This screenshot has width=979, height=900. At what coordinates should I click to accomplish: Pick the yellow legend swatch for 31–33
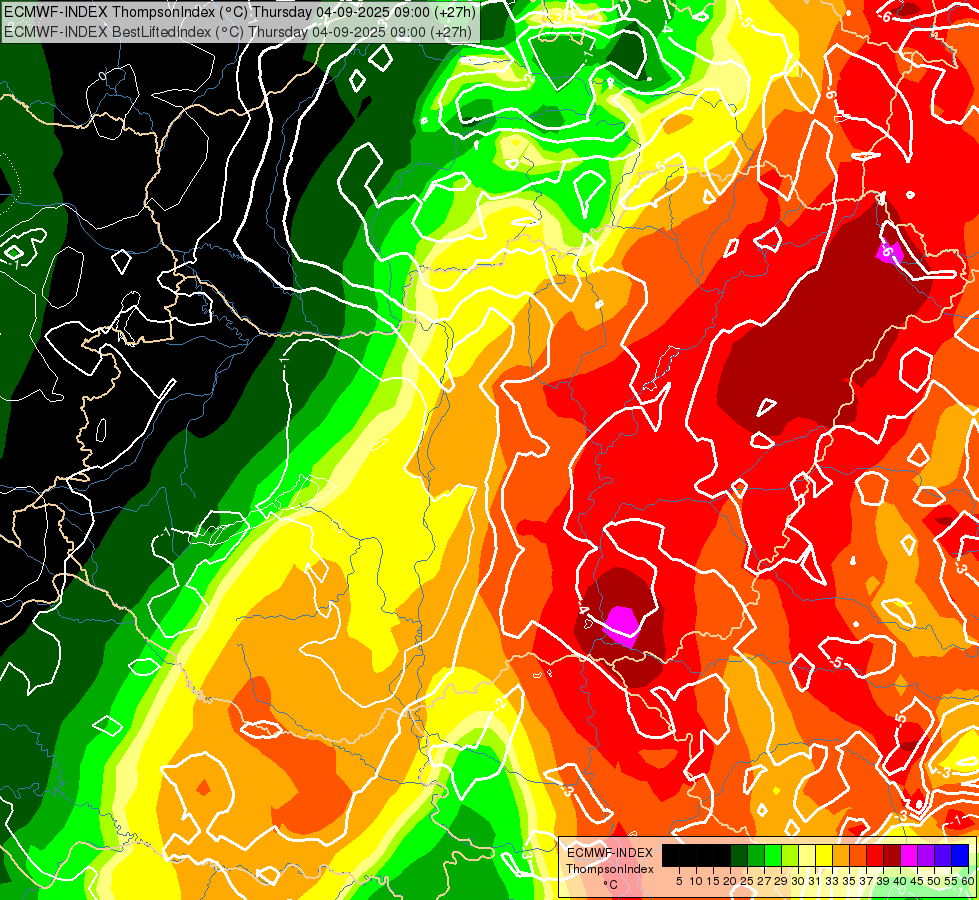pyautogui.click(x=824, y=855)
